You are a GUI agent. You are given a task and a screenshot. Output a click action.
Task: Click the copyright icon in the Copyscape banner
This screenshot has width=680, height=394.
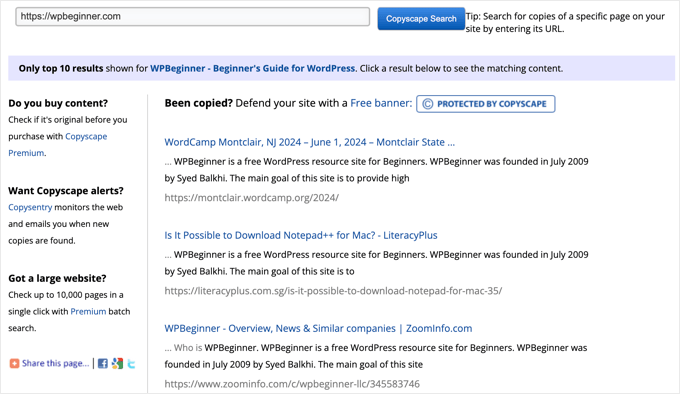click(x=428, y=104)
